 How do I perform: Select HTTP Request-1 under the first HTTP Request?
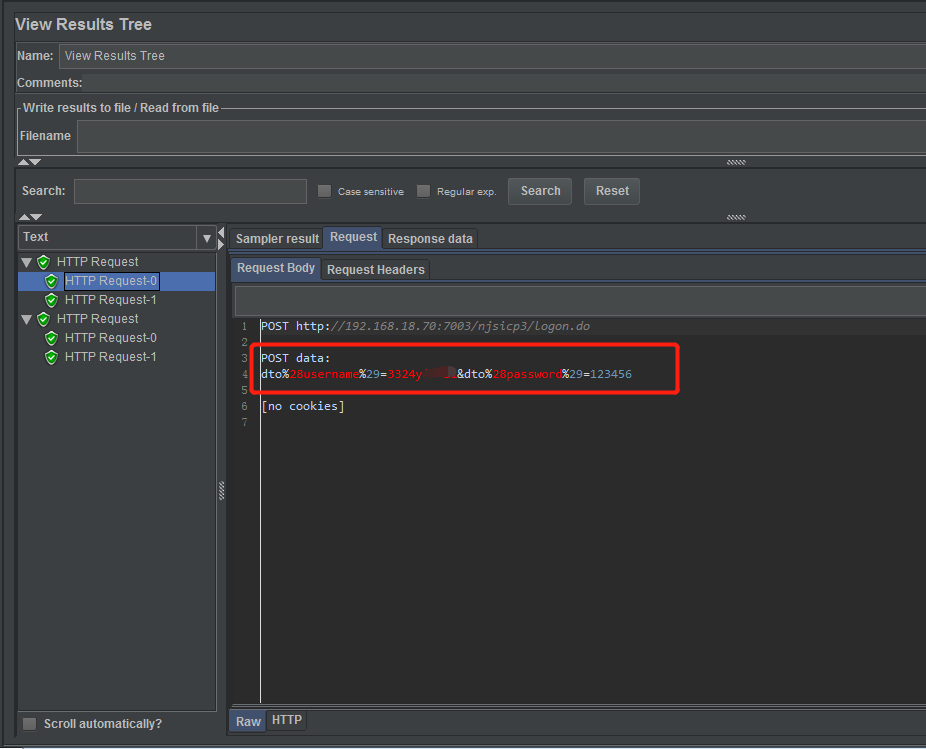110,300
